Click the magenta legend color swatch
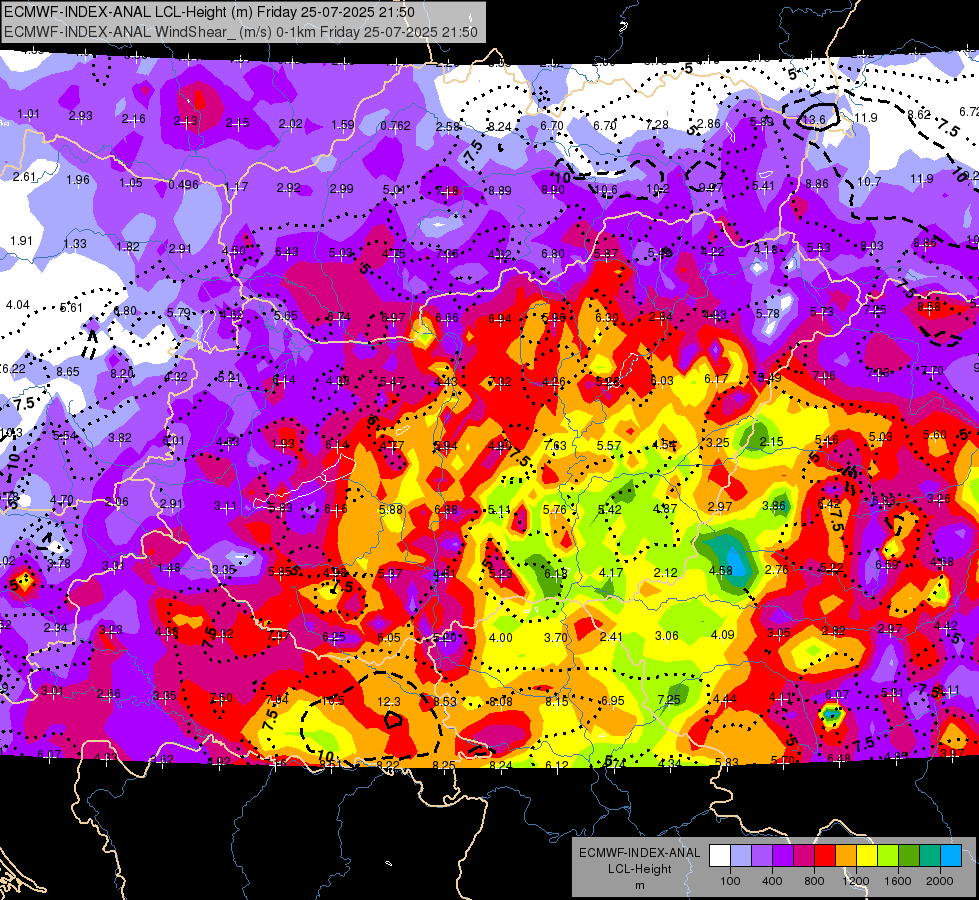 [804, 856]
